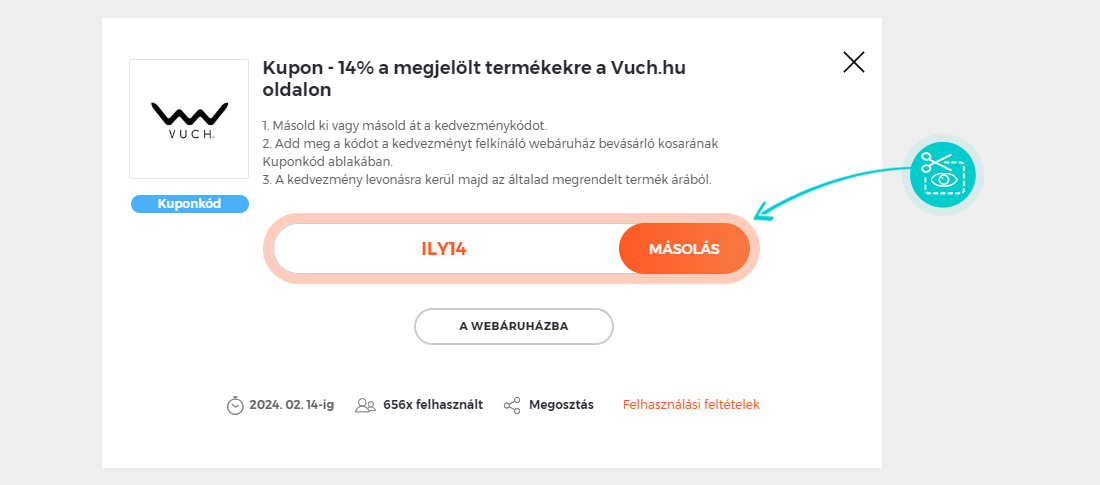This screenshot has height=485, width=1100.
Task: Go to shop via A WEBÁRUHÁZBA button
Action: (x=513, y=326)
